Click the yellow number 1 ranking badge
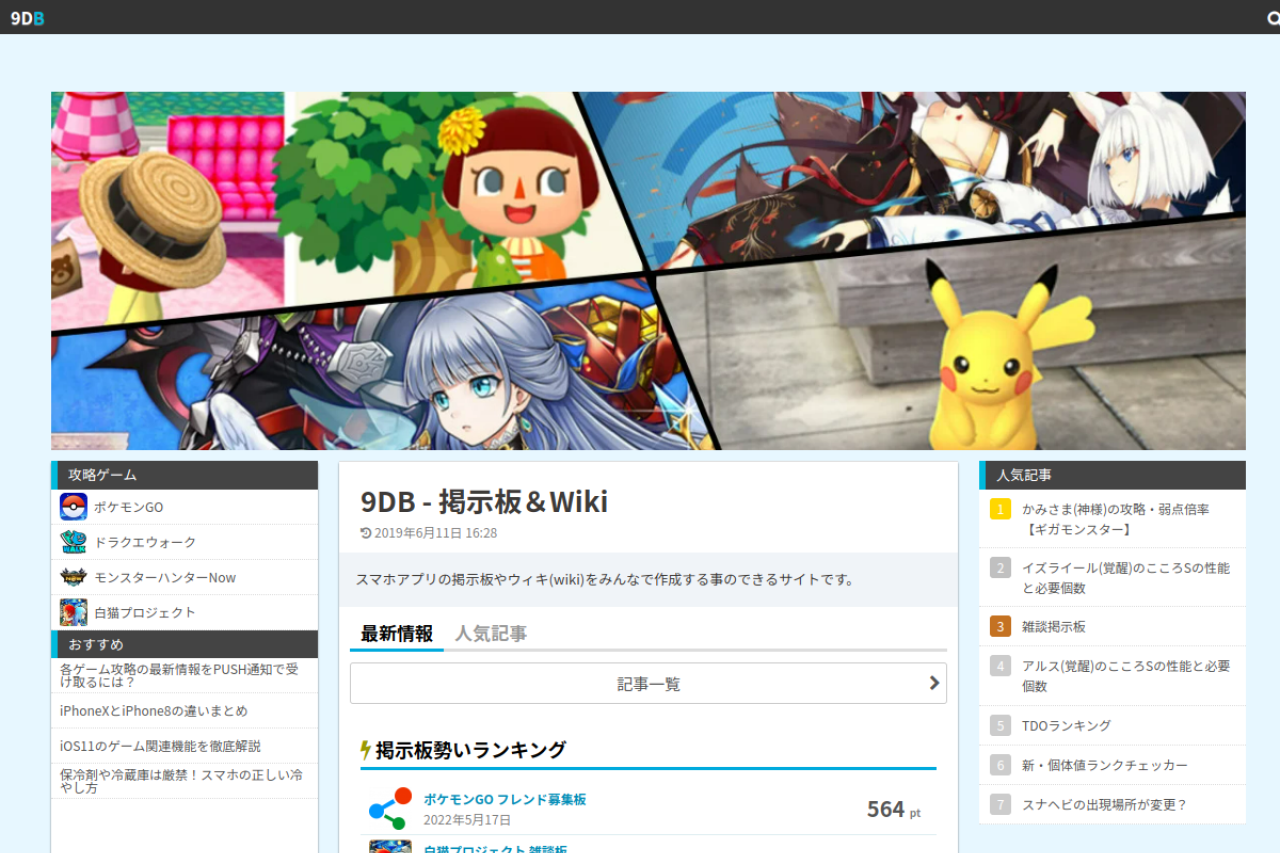The height and width of the screenshot is (853, 1280). pyautogui.click(x=1000, y=509)
